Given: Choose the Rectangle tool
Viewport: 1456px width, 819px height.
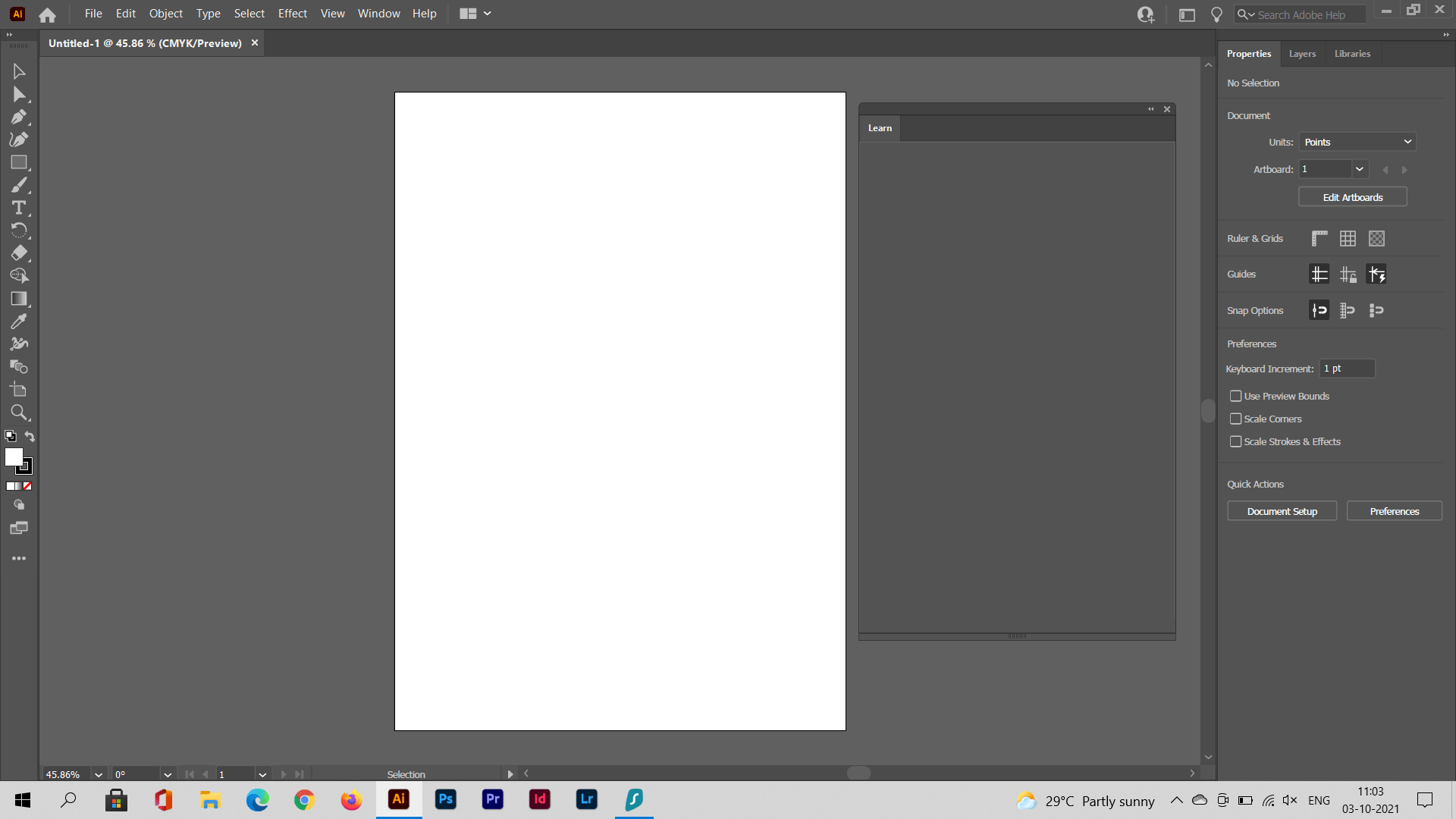Looking at the screenshot, I should [x=19, y=162].
